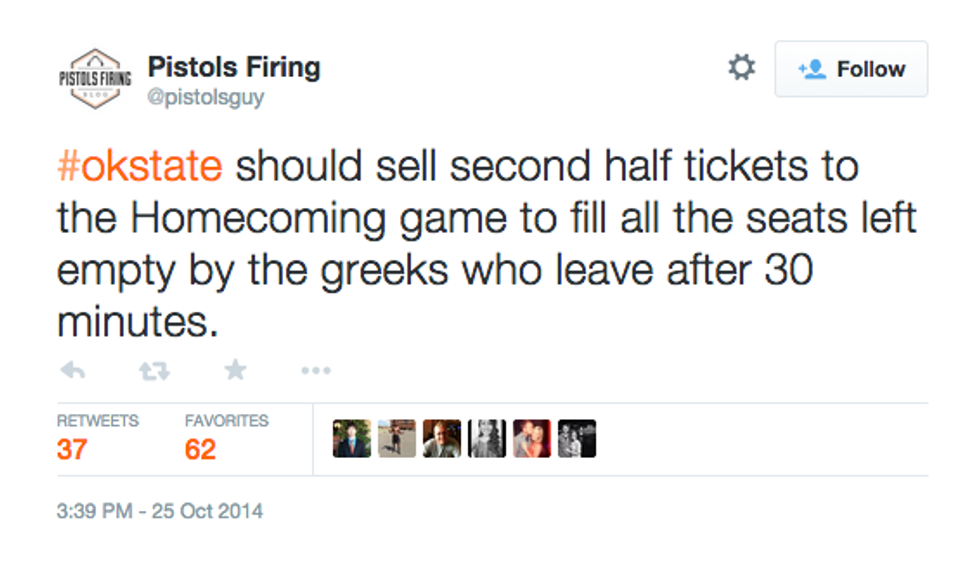The width and height of the screenshot is (980, 570).
Task: Open the #okstate hashtag link
Action: click(x=139, y=166)
